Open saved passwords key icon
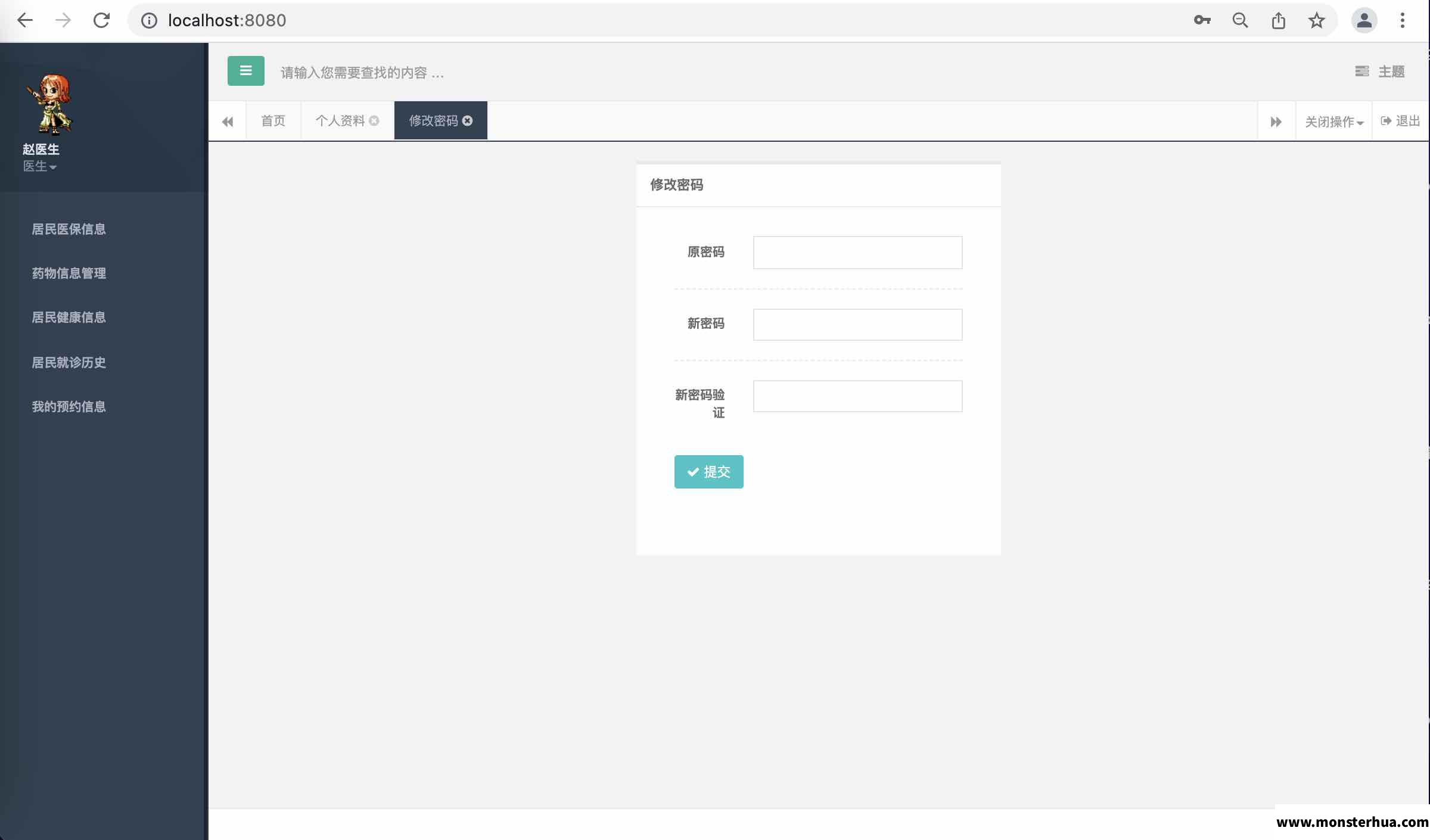 (1202, 20)
